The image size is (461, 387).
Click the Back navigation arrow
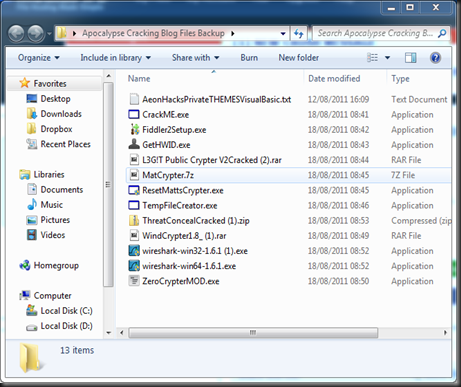[16, 33]
